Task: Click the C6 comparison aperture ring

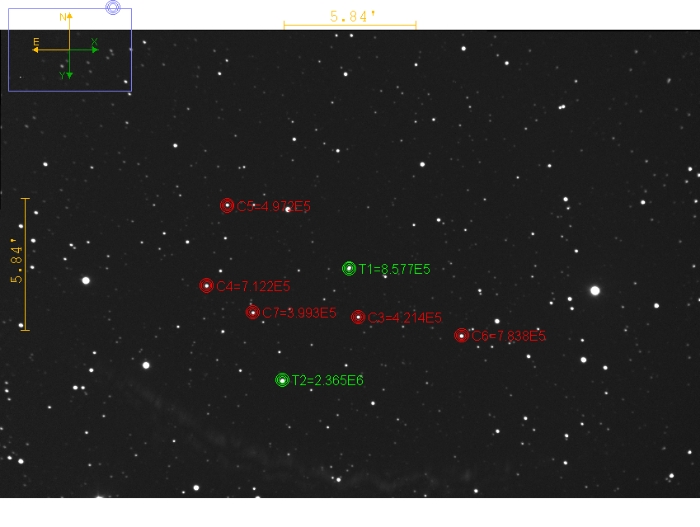Action: pos(461,335)
